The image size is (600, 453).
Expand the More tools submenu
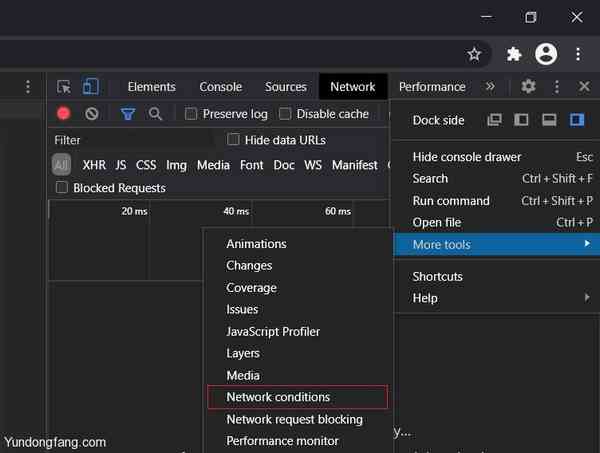496,244
